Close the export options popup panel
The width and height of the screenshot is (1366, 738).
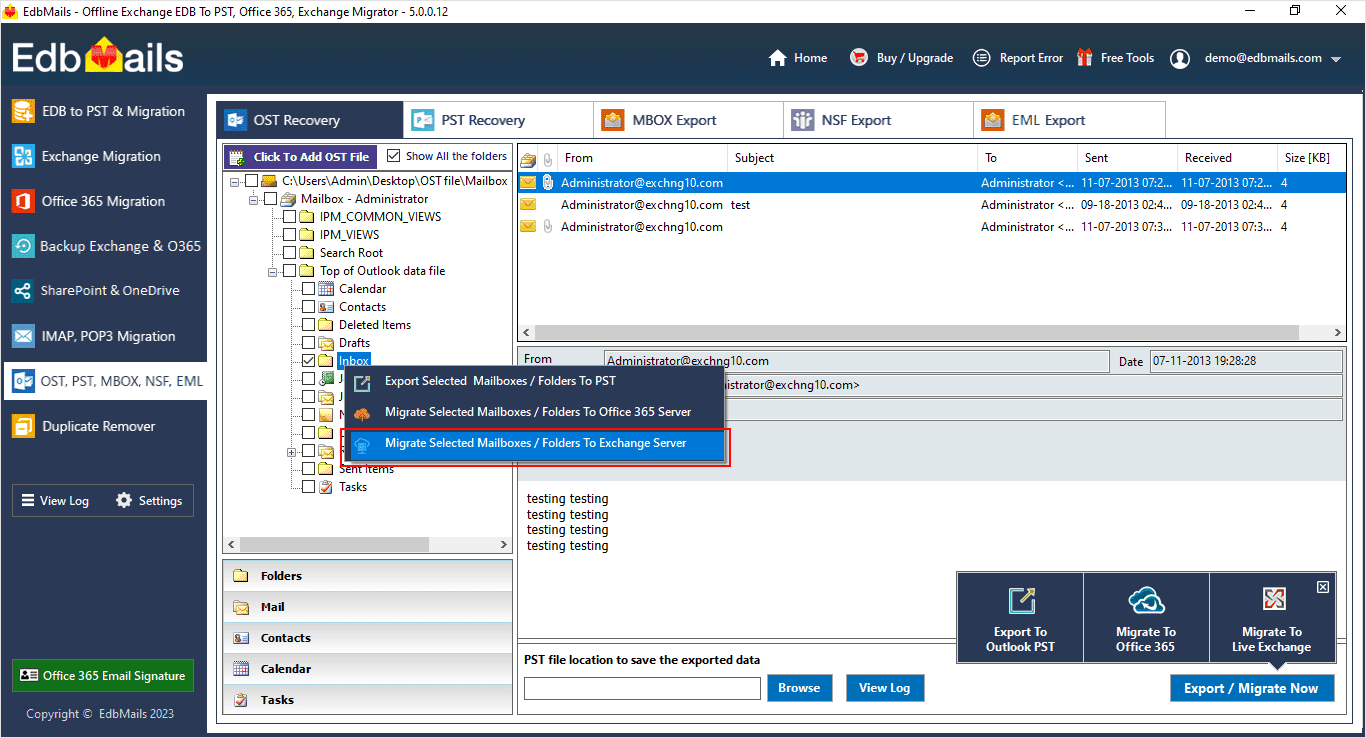(1323, 587)
